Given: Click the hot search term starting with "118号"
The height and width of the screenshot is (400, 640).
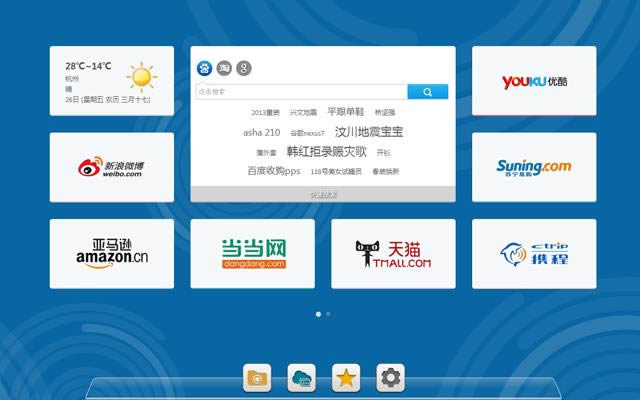Looking at the screenshot, I should (336, 172).
